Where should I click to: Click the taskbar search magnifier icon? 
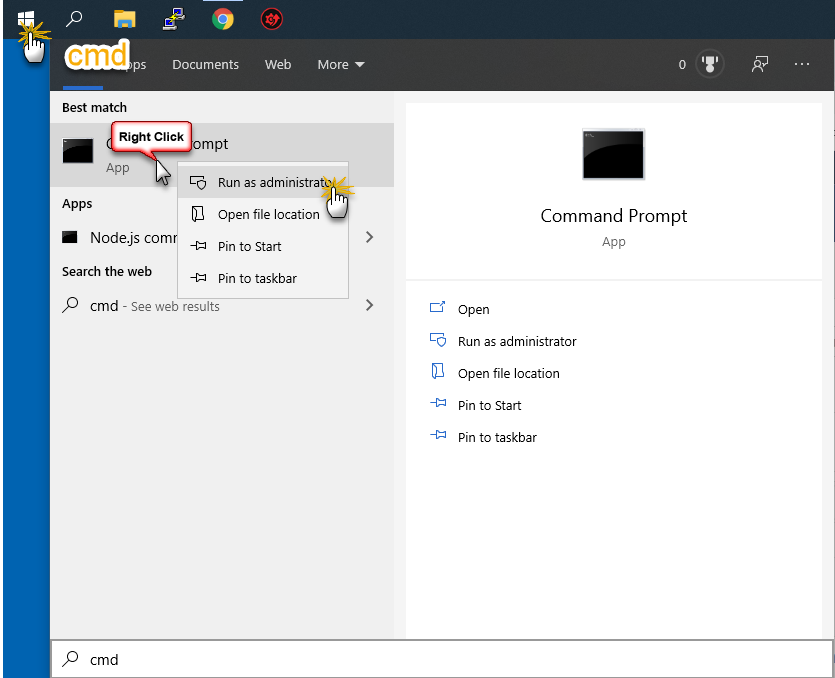tap(74, 18)
